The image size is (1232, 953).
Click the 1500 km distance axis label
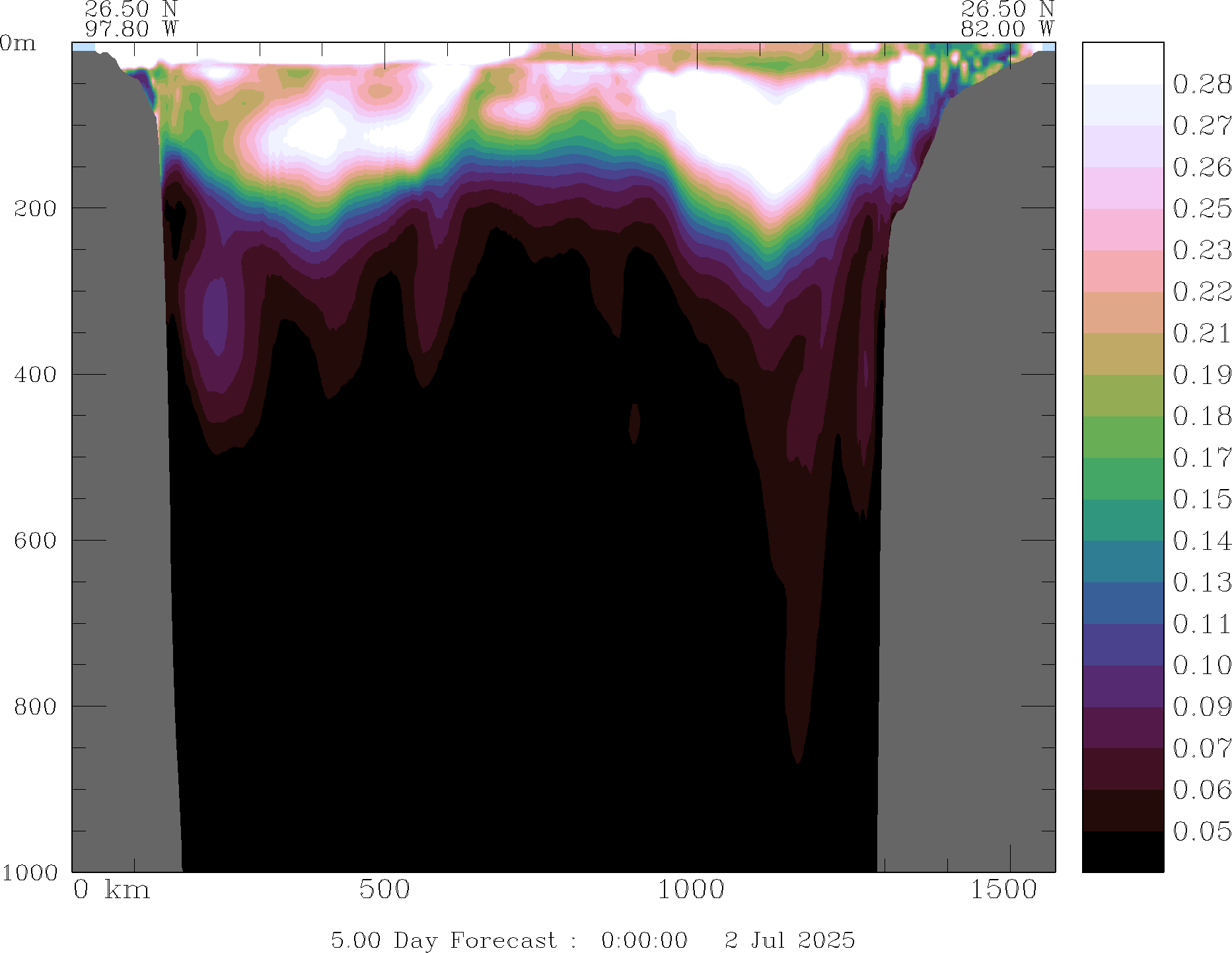pos(1003,890)
